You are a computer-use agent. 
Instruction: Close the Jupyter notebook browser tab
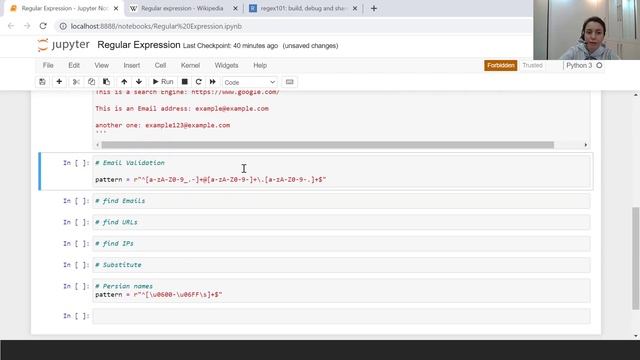click(x=116, y=8)
